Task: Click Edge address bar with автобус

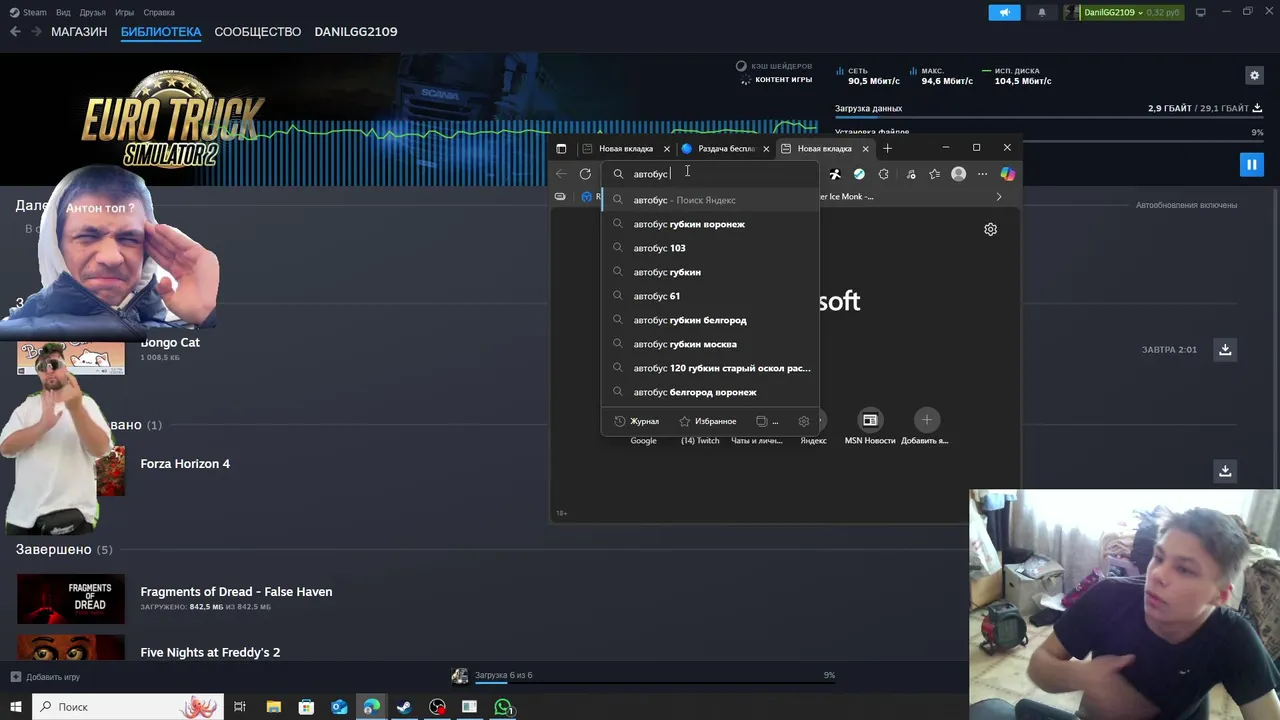Action: pyautogui.click(x=710, y=174)
